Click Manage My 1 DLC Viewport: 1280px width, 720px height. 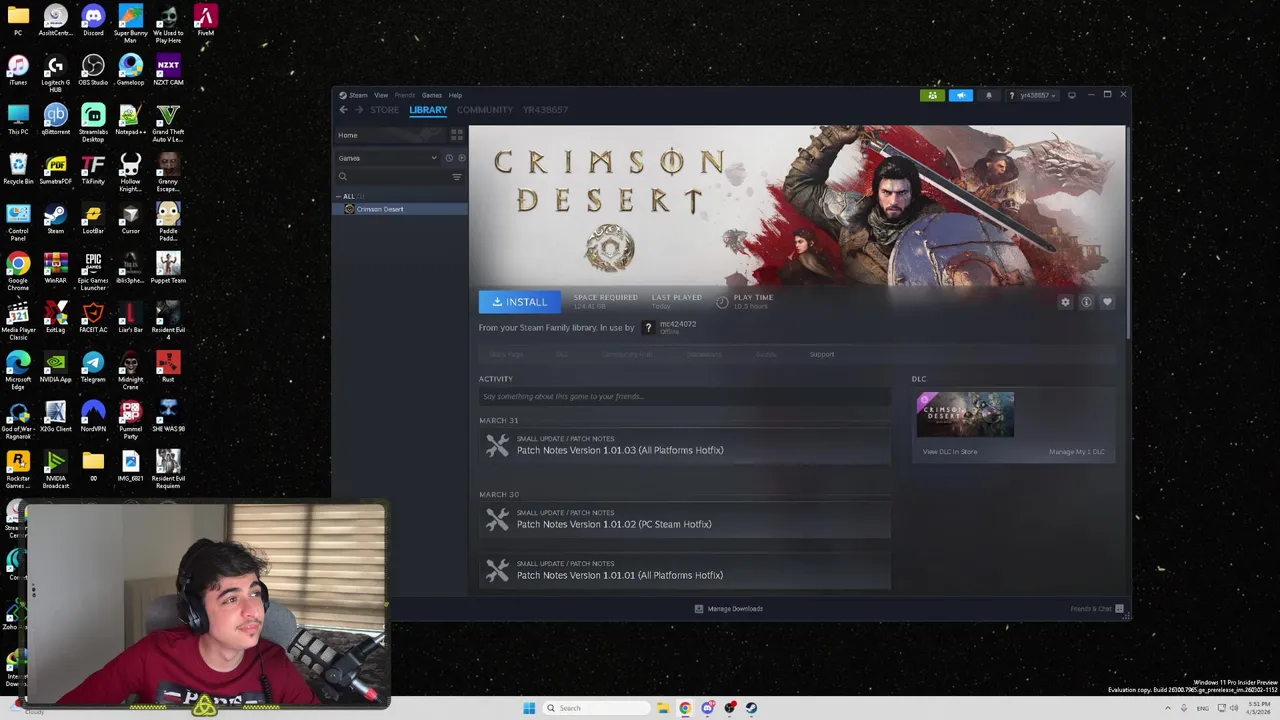1077,452
